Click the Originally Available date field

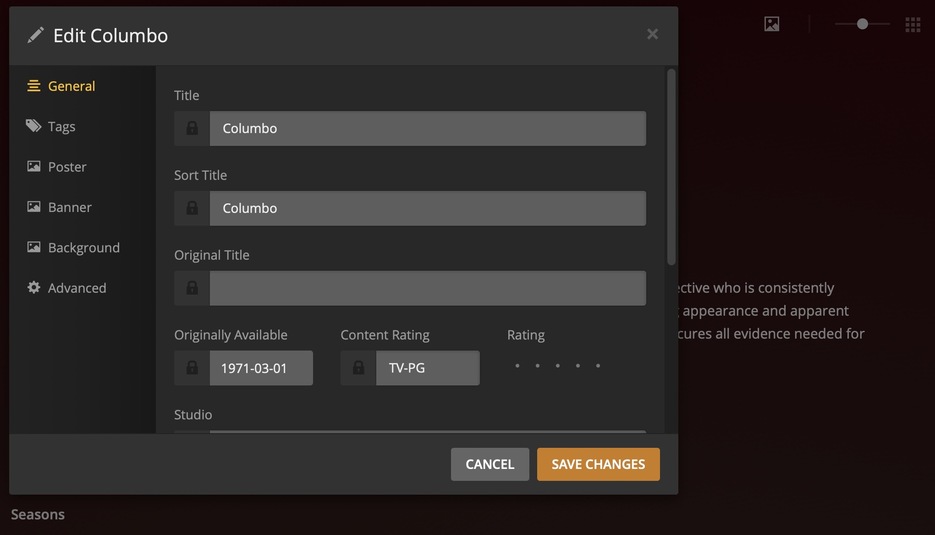tap(261, 368)
